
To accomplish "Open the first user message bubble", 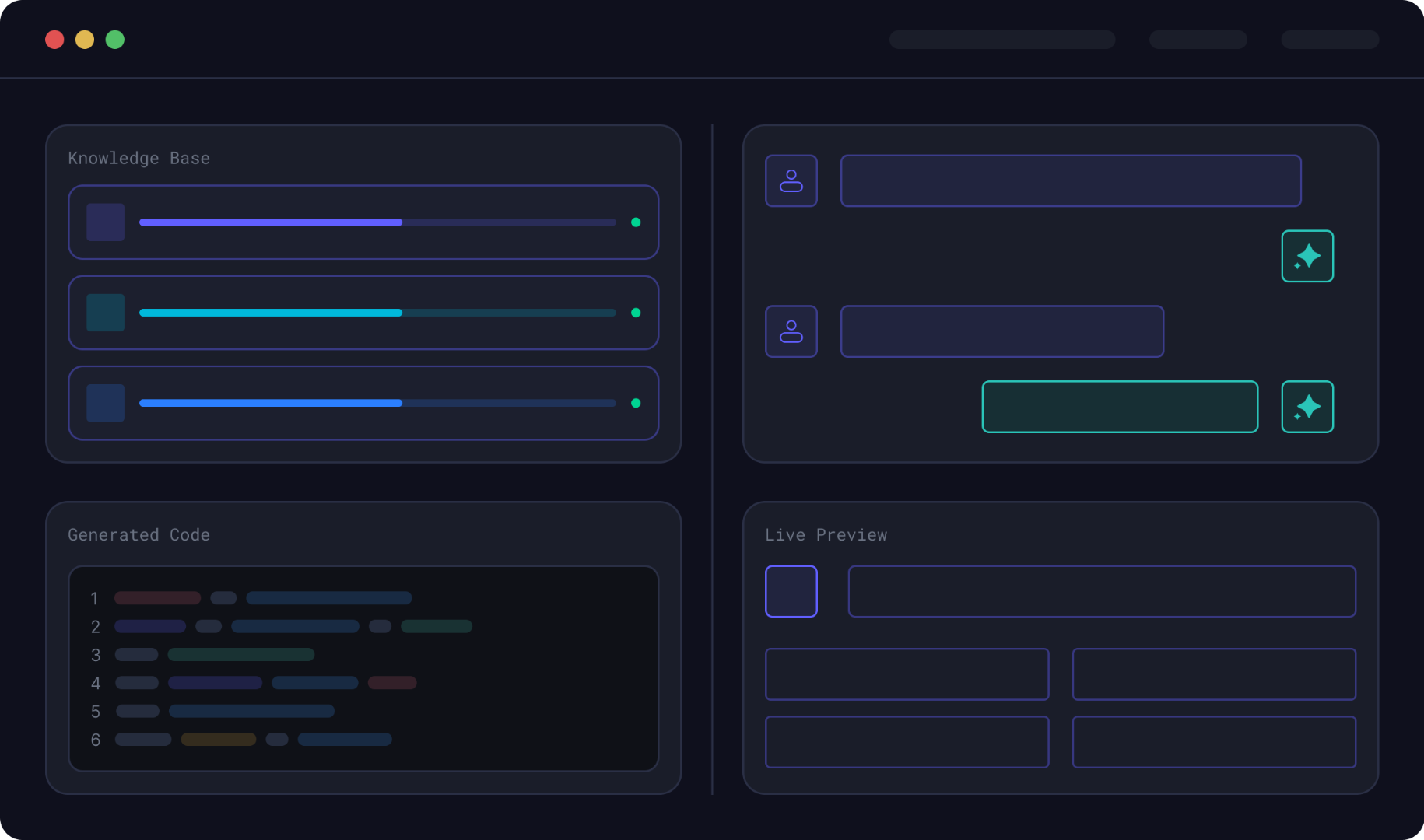I will coord(1071,180).
